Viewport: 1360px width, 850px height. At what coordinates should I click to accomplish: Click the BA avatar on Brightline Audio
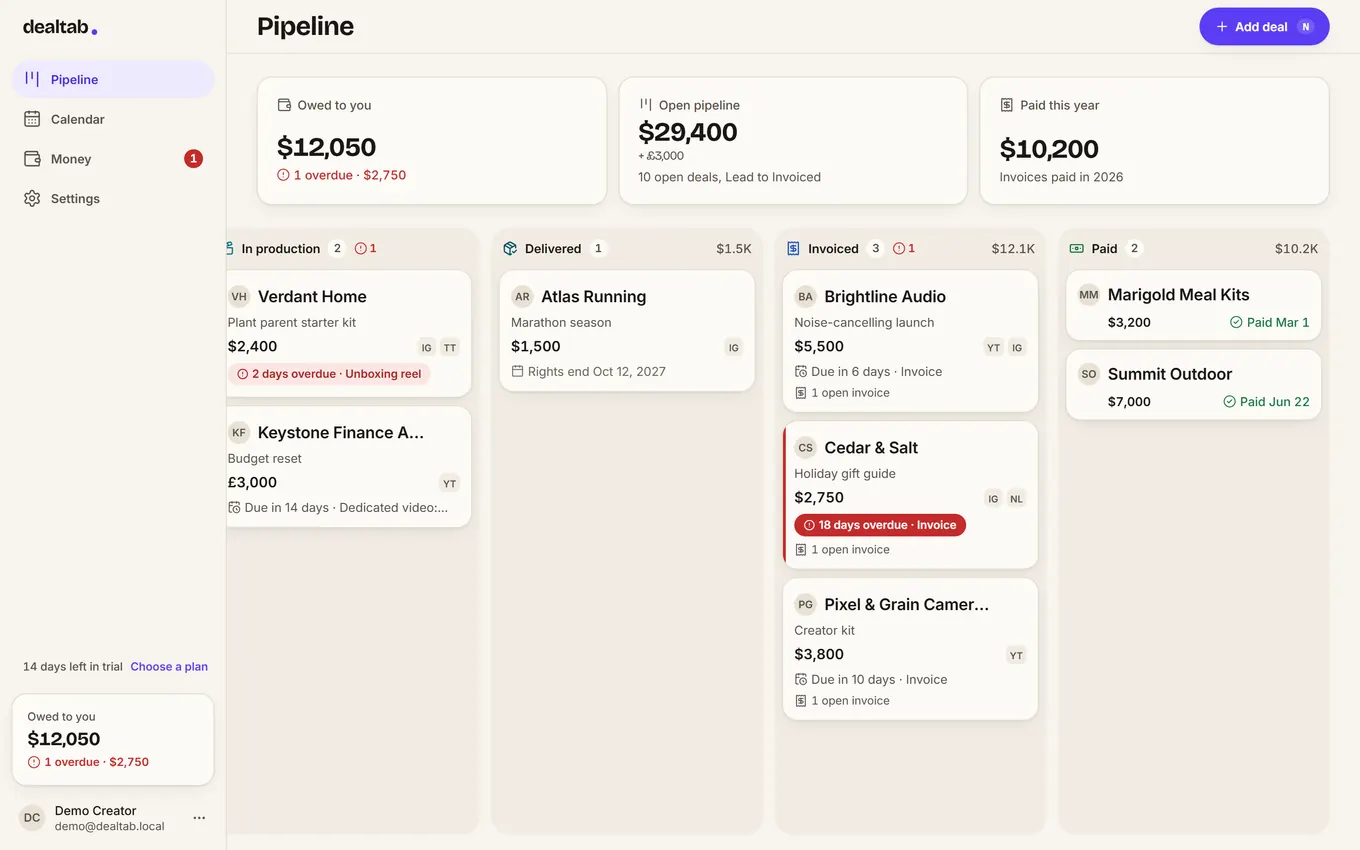click(x=805, y=296)
